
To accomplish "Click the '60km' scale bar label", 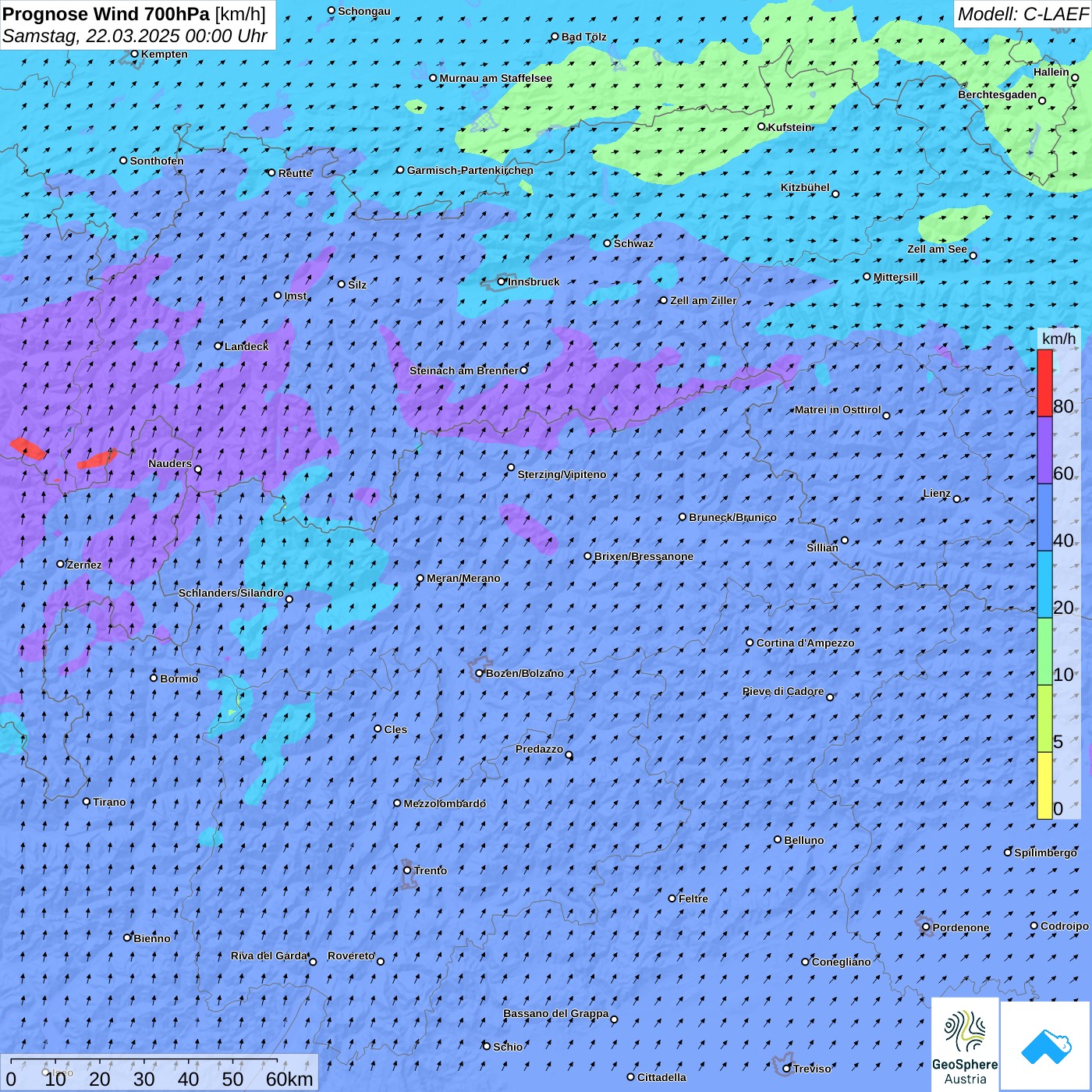I will 289,1079.
